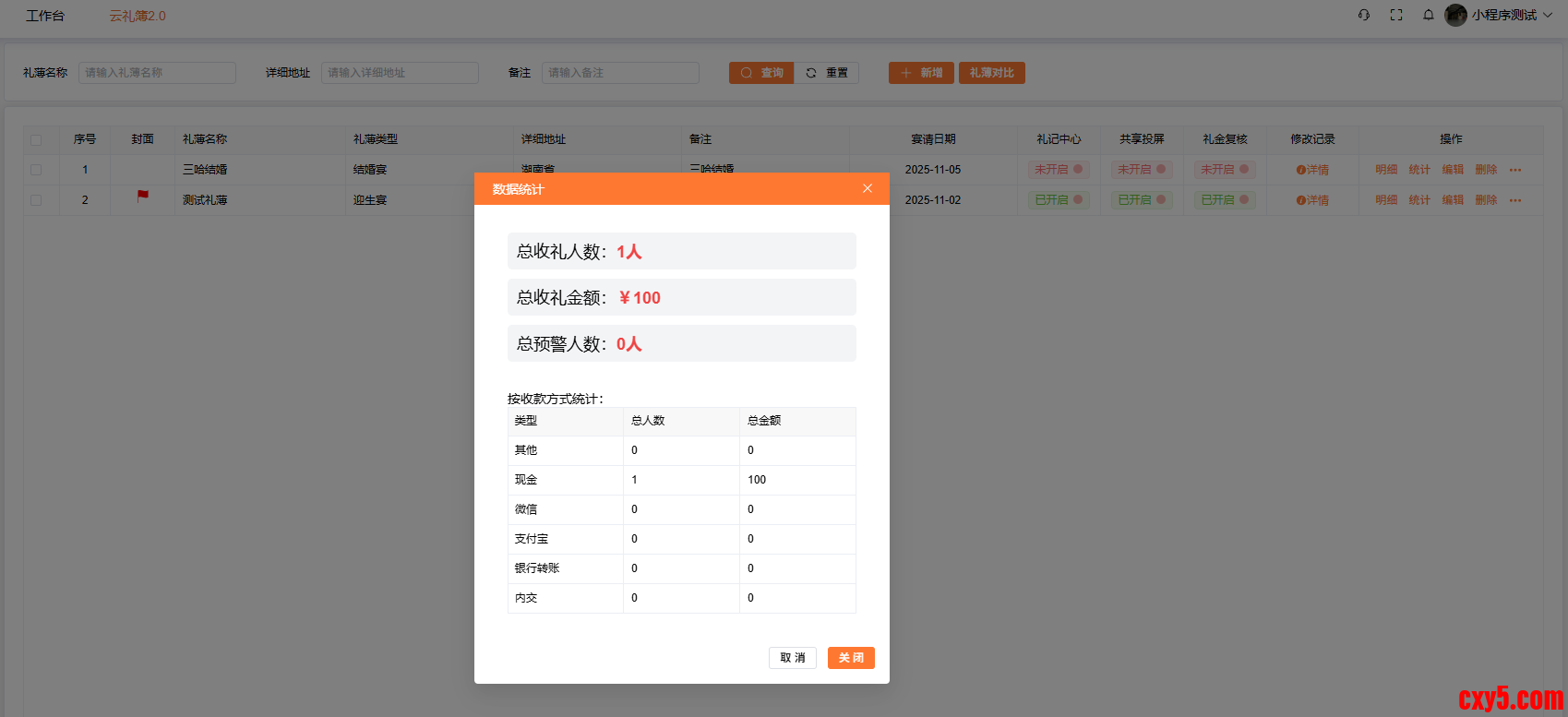
Task: Open the notification bell
Action: pyautogui.click(x=1429, y=15)
